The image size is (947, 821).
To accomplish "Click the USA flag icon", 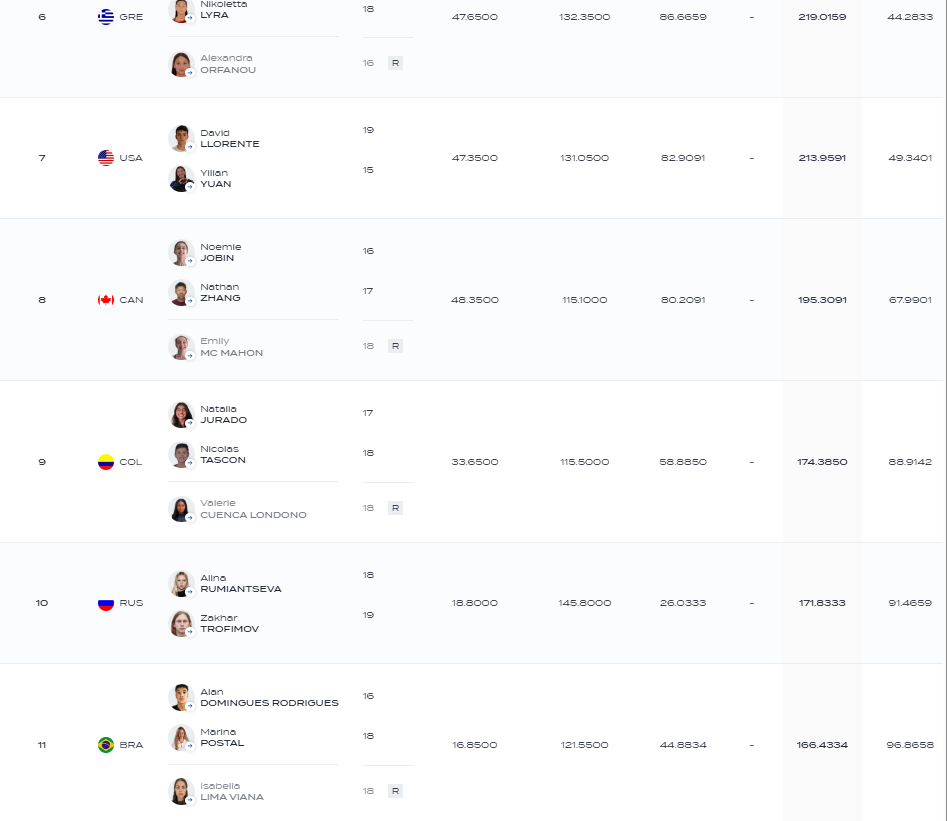I will point(106,158).
